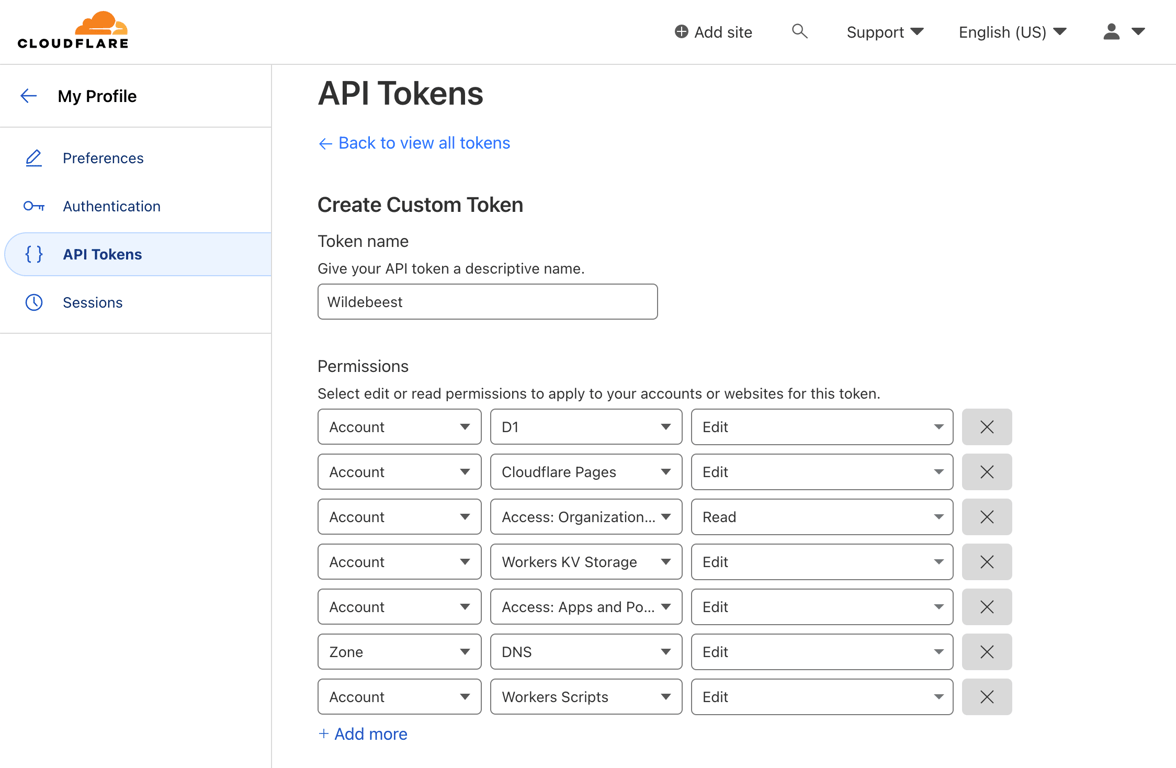
Task: Click the Authentication key icon
Action: (34, 206)
